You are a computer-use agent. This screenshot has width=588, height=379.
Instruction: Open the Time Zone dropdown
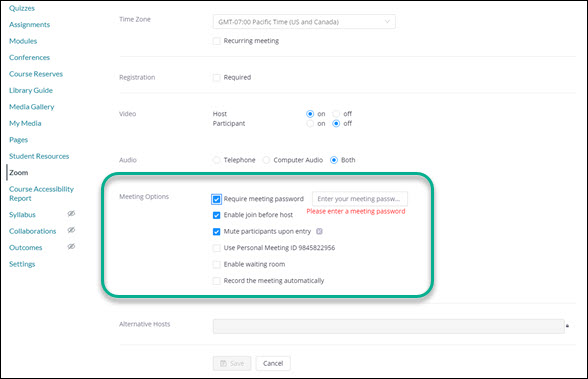(304, 22)
